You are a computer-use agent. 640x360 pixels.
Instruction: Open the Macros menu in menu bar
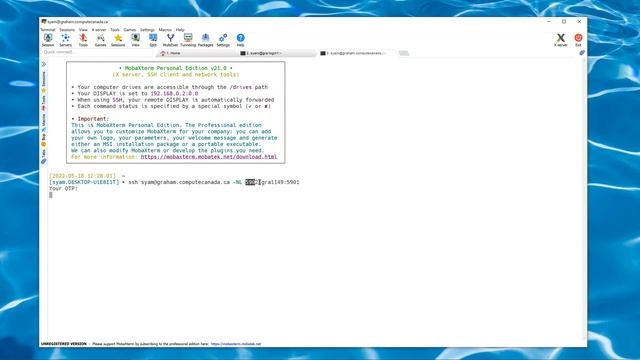coord(165,30)
